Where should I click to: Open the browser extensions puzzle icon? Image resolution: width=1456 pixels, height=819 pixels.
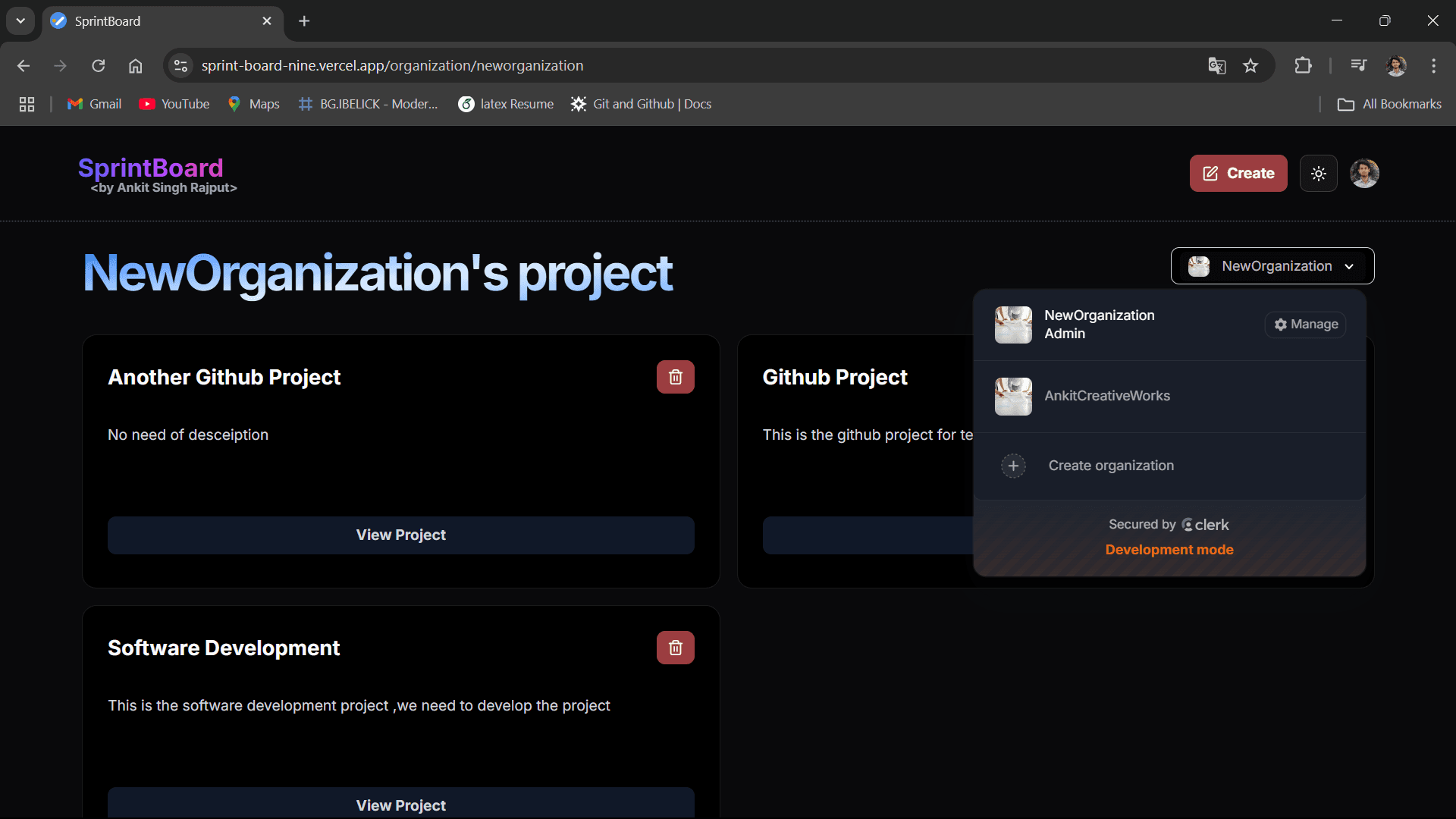tap(1303, 66)
